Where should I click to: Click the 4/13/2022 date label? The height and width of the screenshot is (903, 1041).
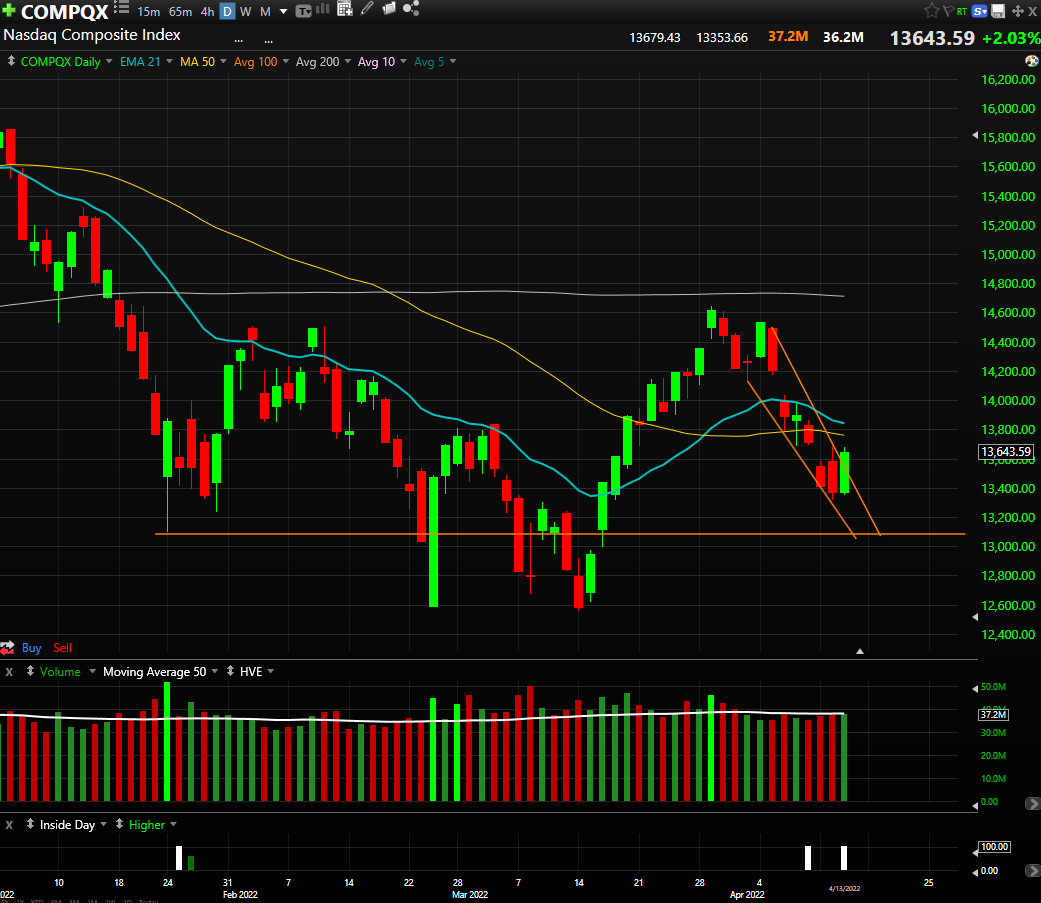(x=844, y=888)
